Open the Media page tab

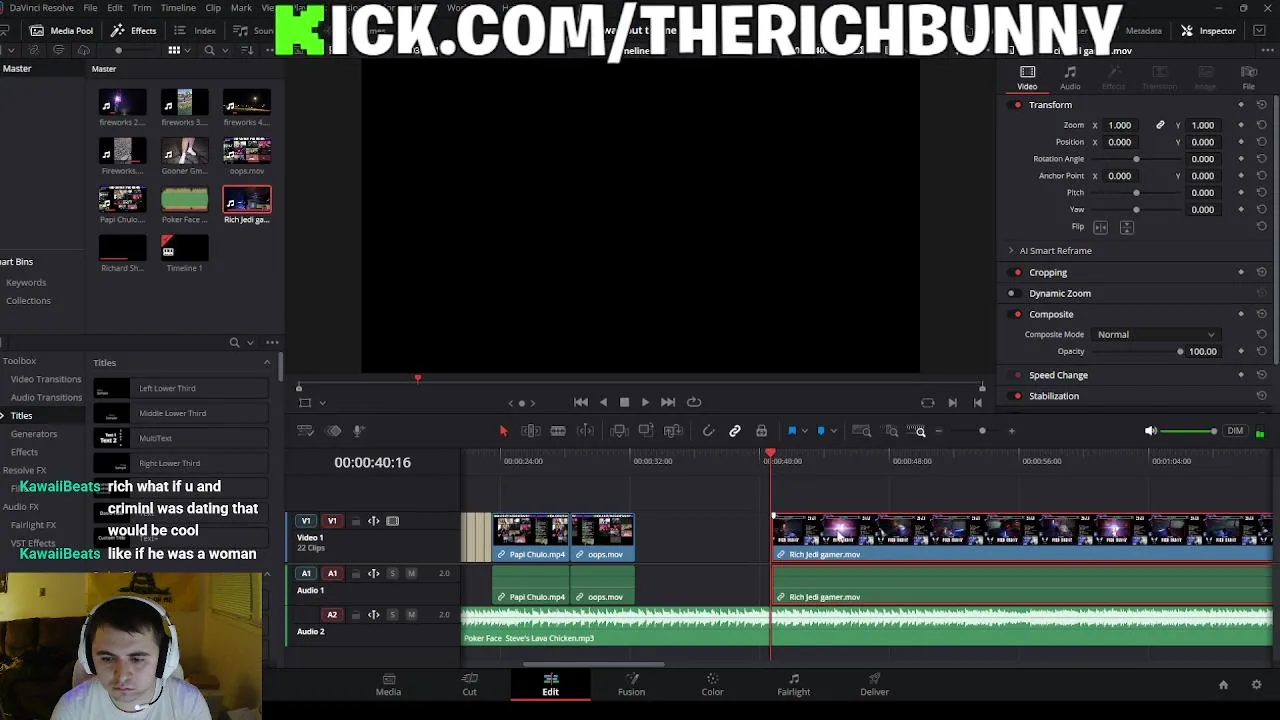click(x=388, y=684)
